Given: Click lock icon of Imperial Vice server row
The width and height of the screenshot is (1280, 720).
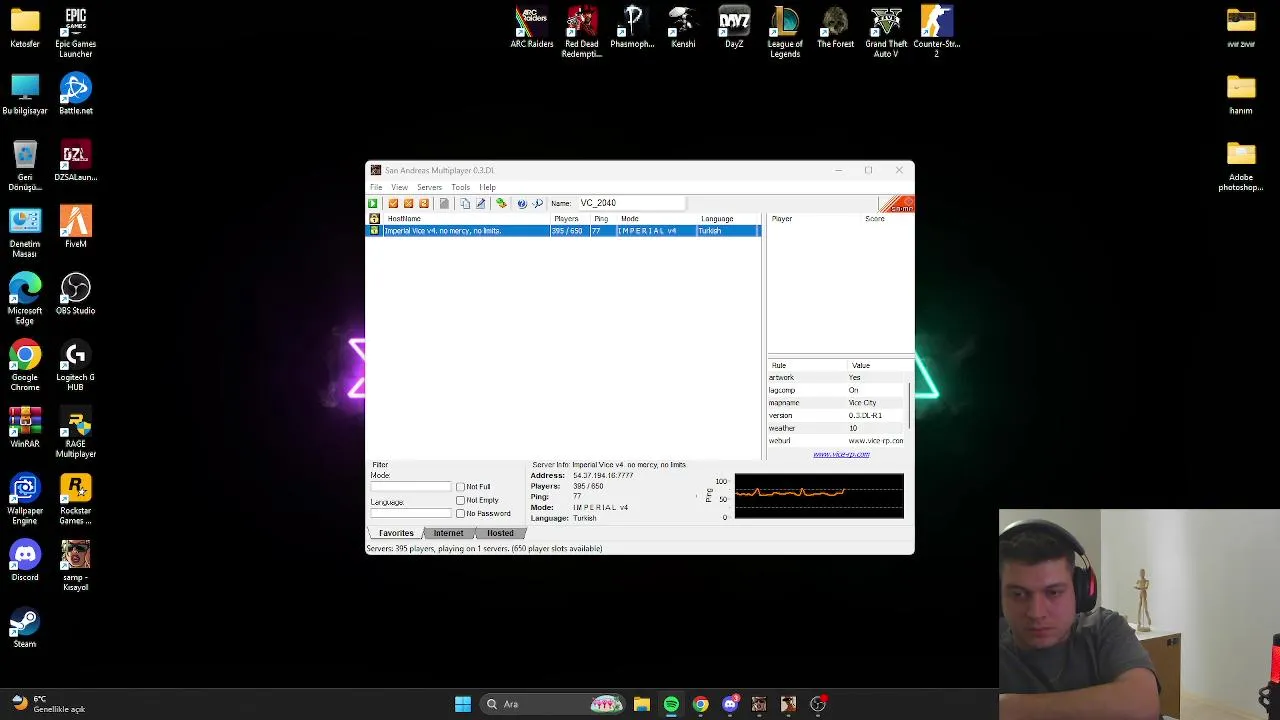Looking at the screenshot, I should tap(374, 231).
